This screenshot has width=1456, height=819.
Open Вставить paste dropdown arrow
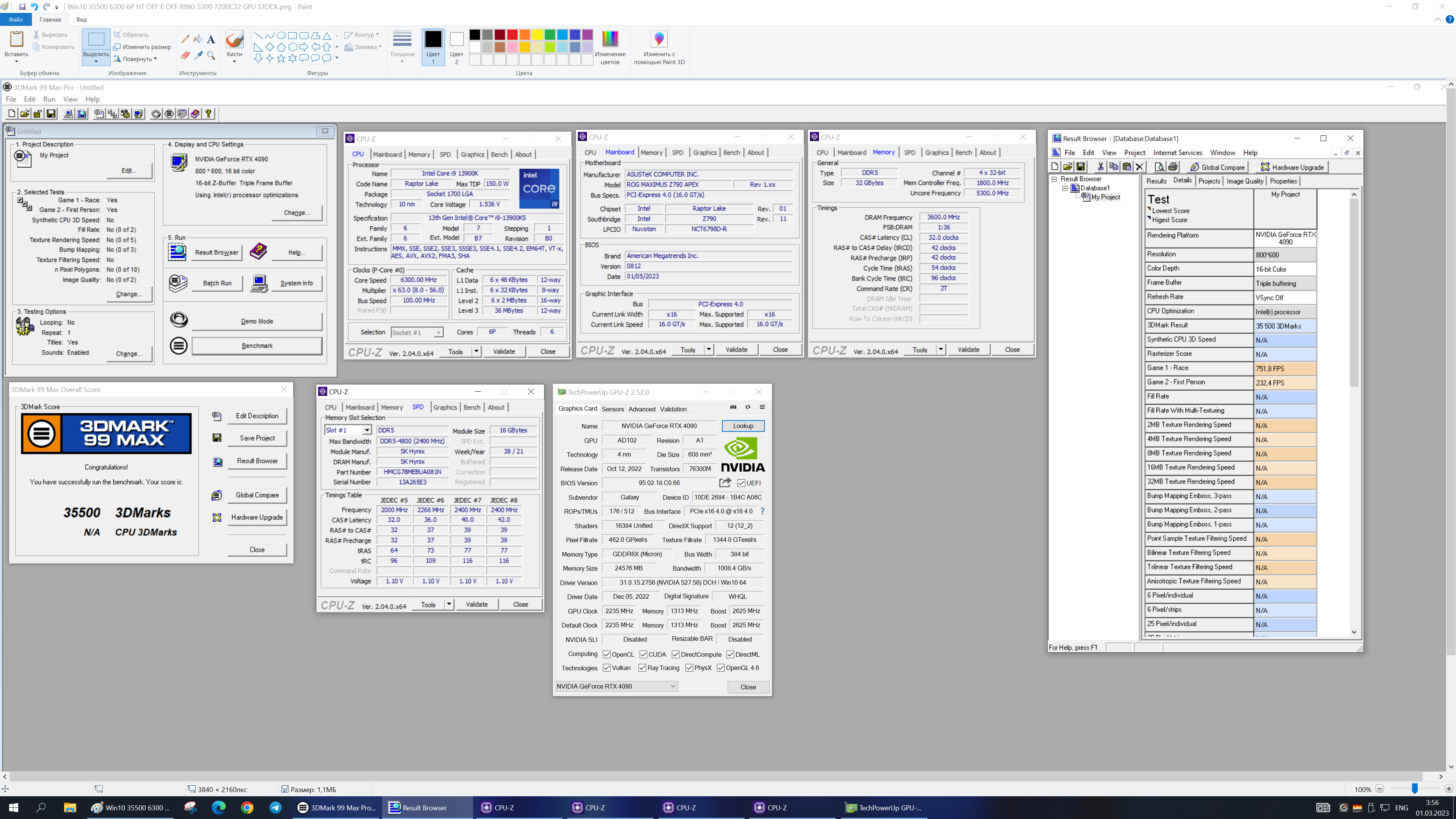[16, 61]
